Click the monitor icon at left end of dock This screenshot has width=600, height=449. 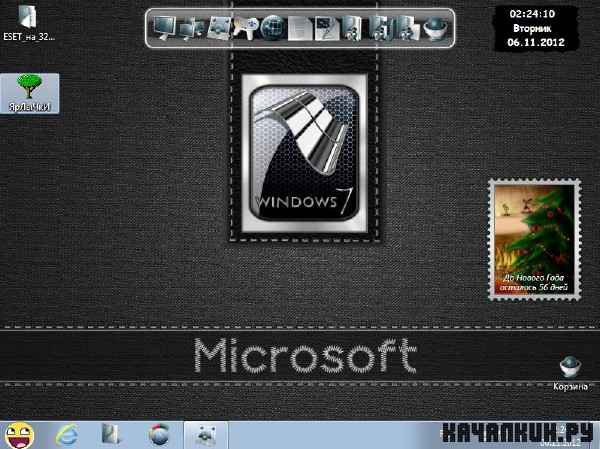tap(165, 28)
